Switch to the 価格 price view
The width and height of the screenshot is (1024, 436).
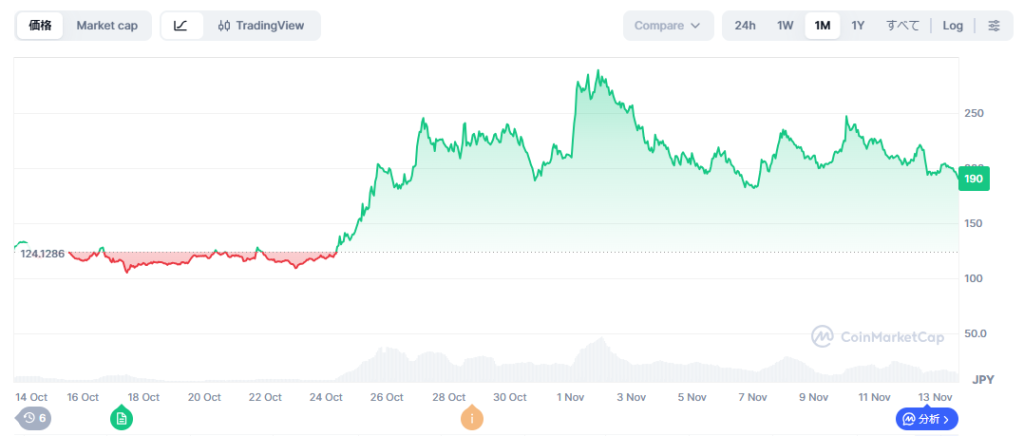(x=40, y=25)
